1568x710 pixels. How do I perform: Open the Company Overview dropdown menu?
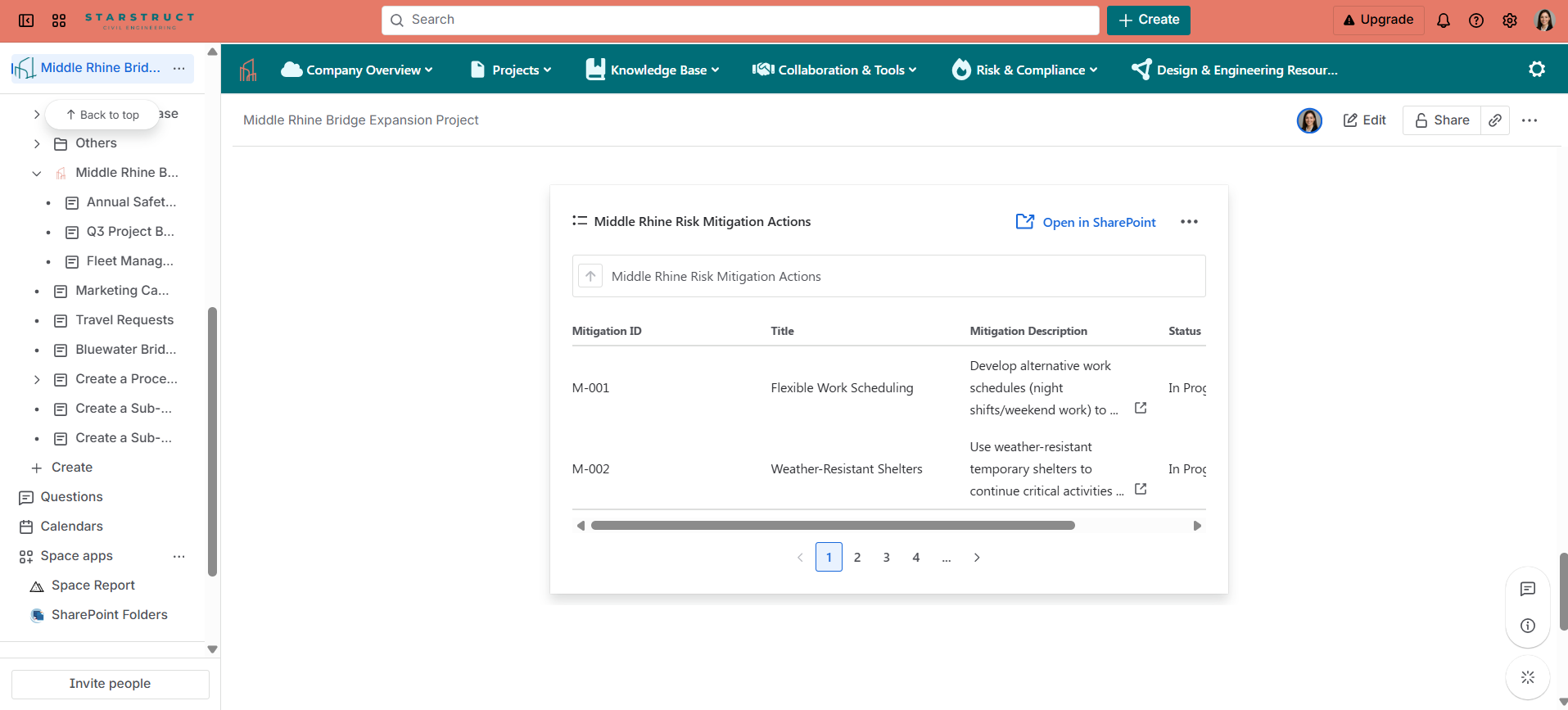click(357, 70)
